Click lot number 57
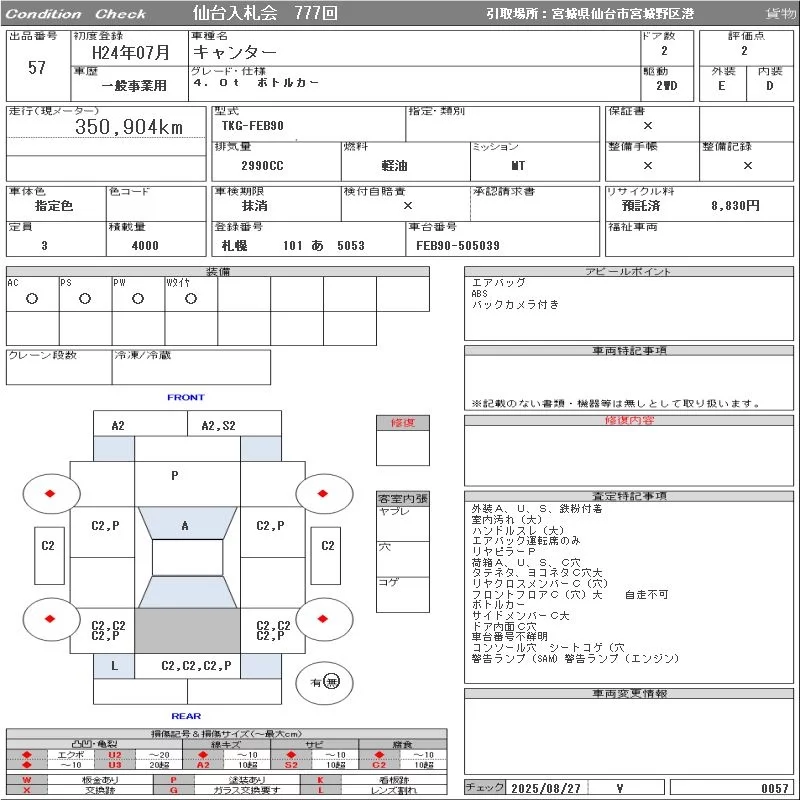The height and width of the screenshot is (800, 800). pos(37,68)
